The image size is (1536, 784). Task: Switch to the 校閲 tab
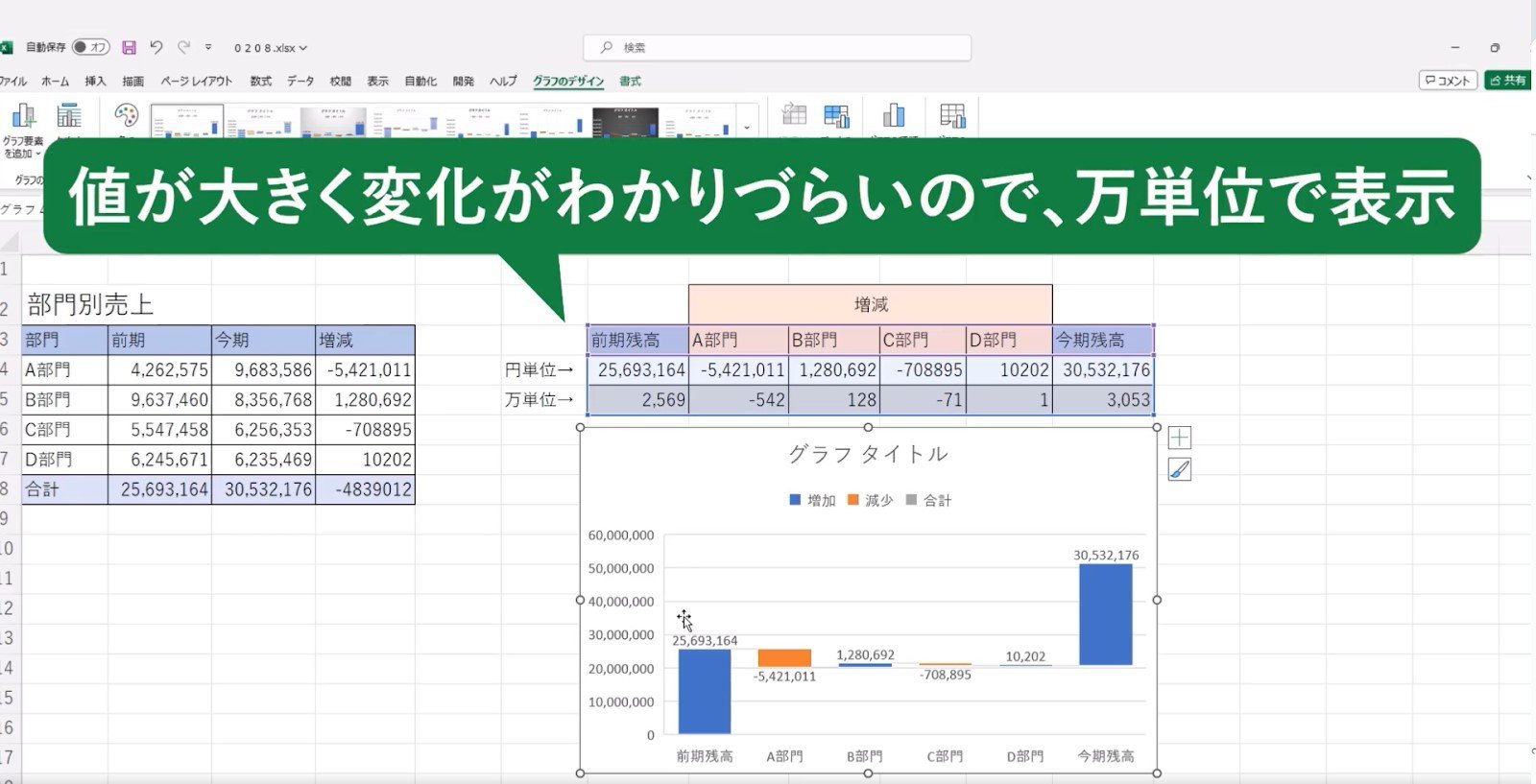pos(340,82)
